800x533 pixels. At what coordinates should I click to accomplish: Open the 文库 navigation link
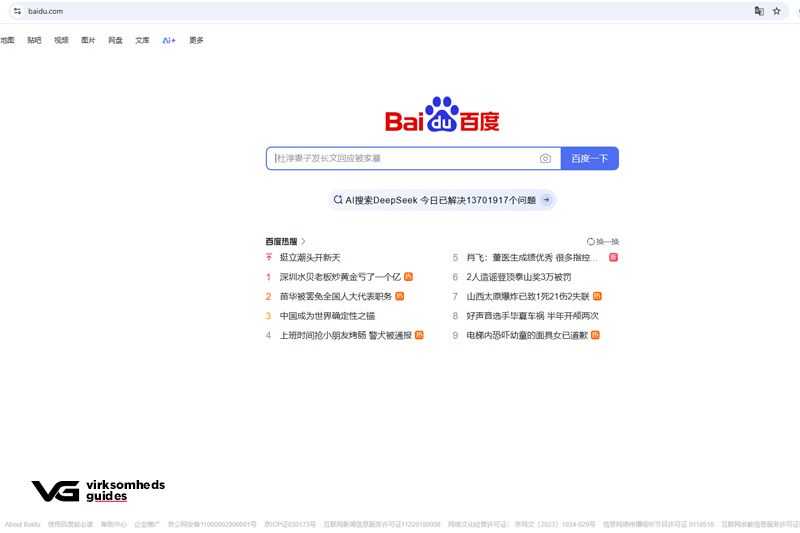click(x=142, y=40)
